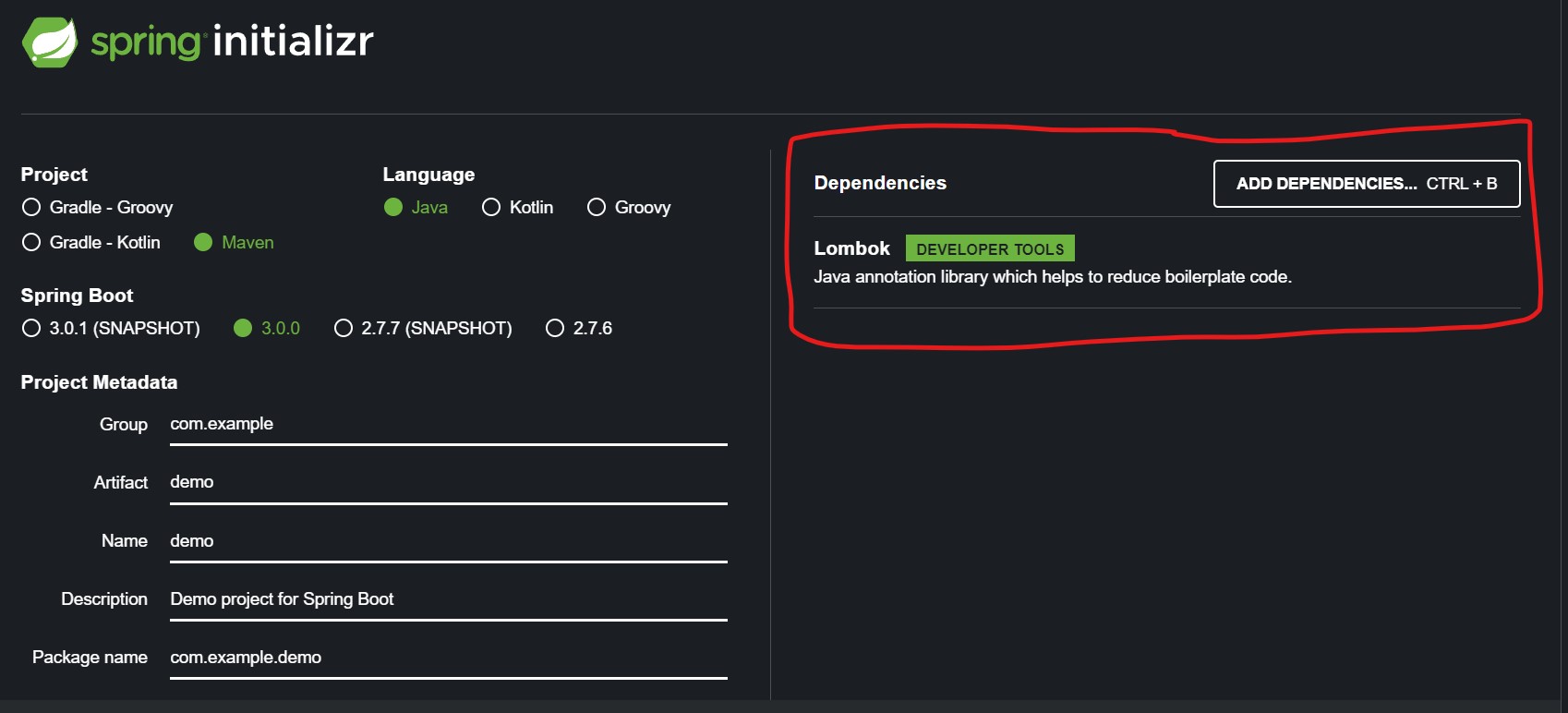Click the Dependencies heading
The image size is (1568, 713).
click(x=880, y=183)
